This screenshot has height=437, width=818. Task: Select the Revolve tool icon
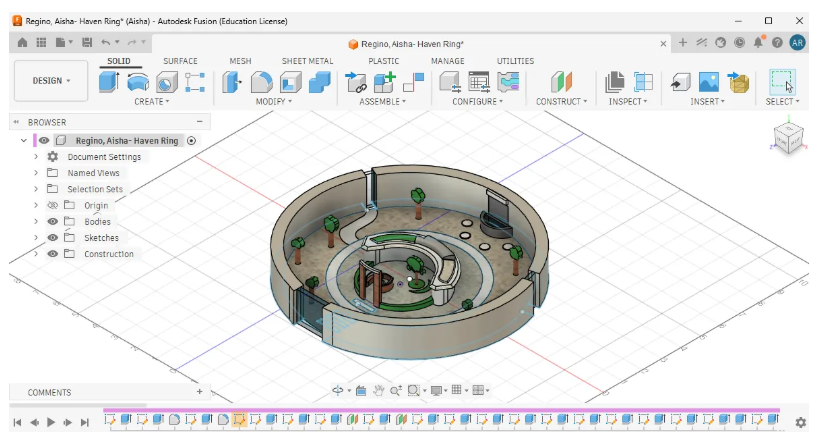(138, 82)
